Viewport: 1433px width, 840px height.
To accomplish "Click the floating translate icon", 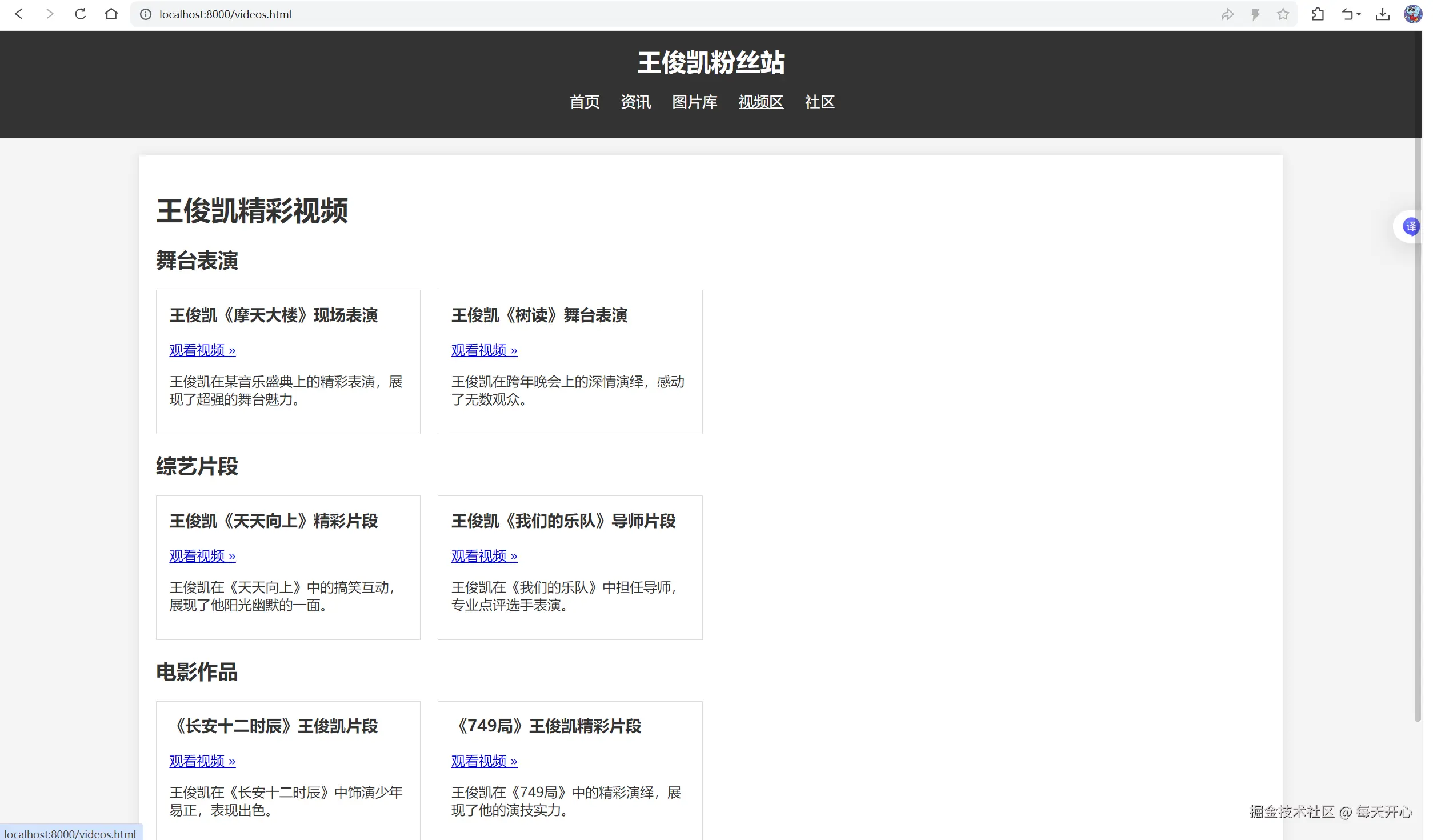I will click(x=1411, y=226).
